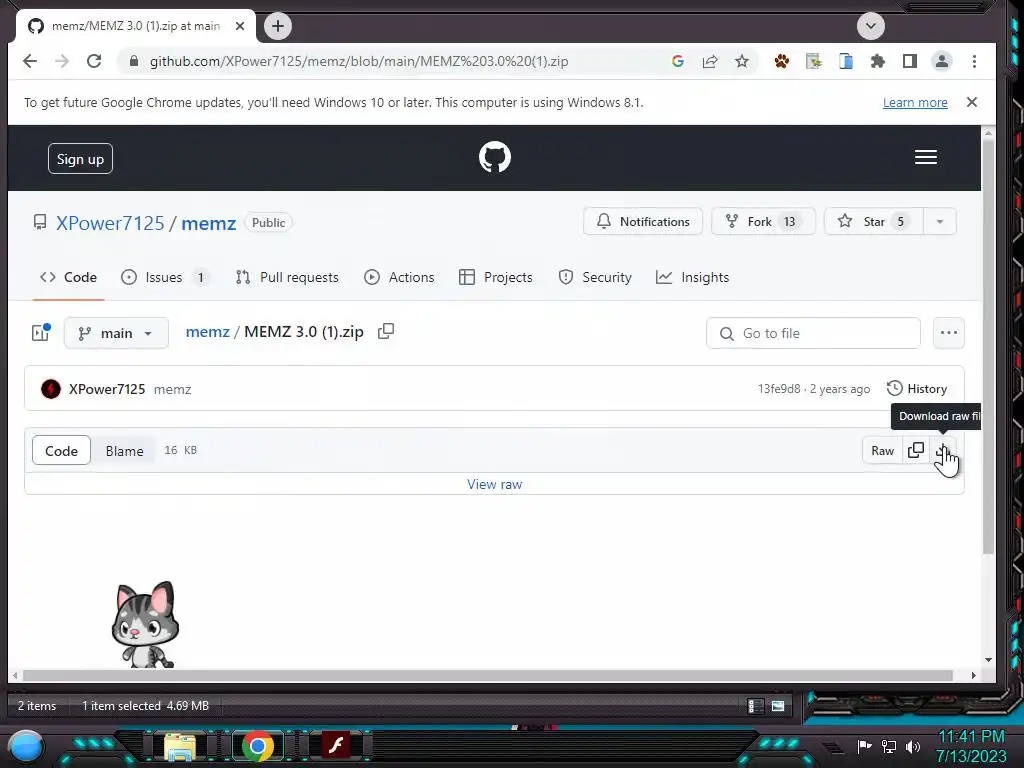Image resolution: width=1024 pixels, height=768 pixels.
Task: Open the Security tab
Action: pos(595,278)
